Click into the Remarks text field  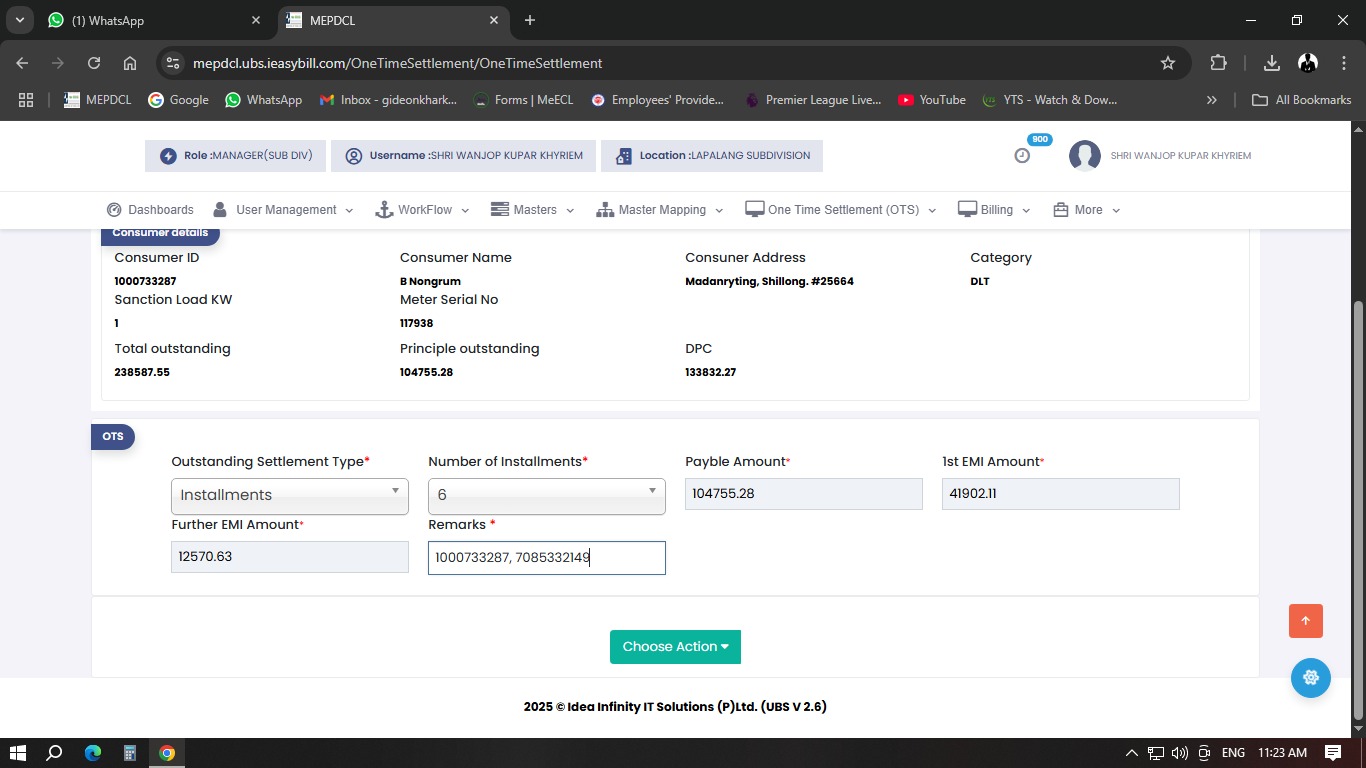pos(546,558)
